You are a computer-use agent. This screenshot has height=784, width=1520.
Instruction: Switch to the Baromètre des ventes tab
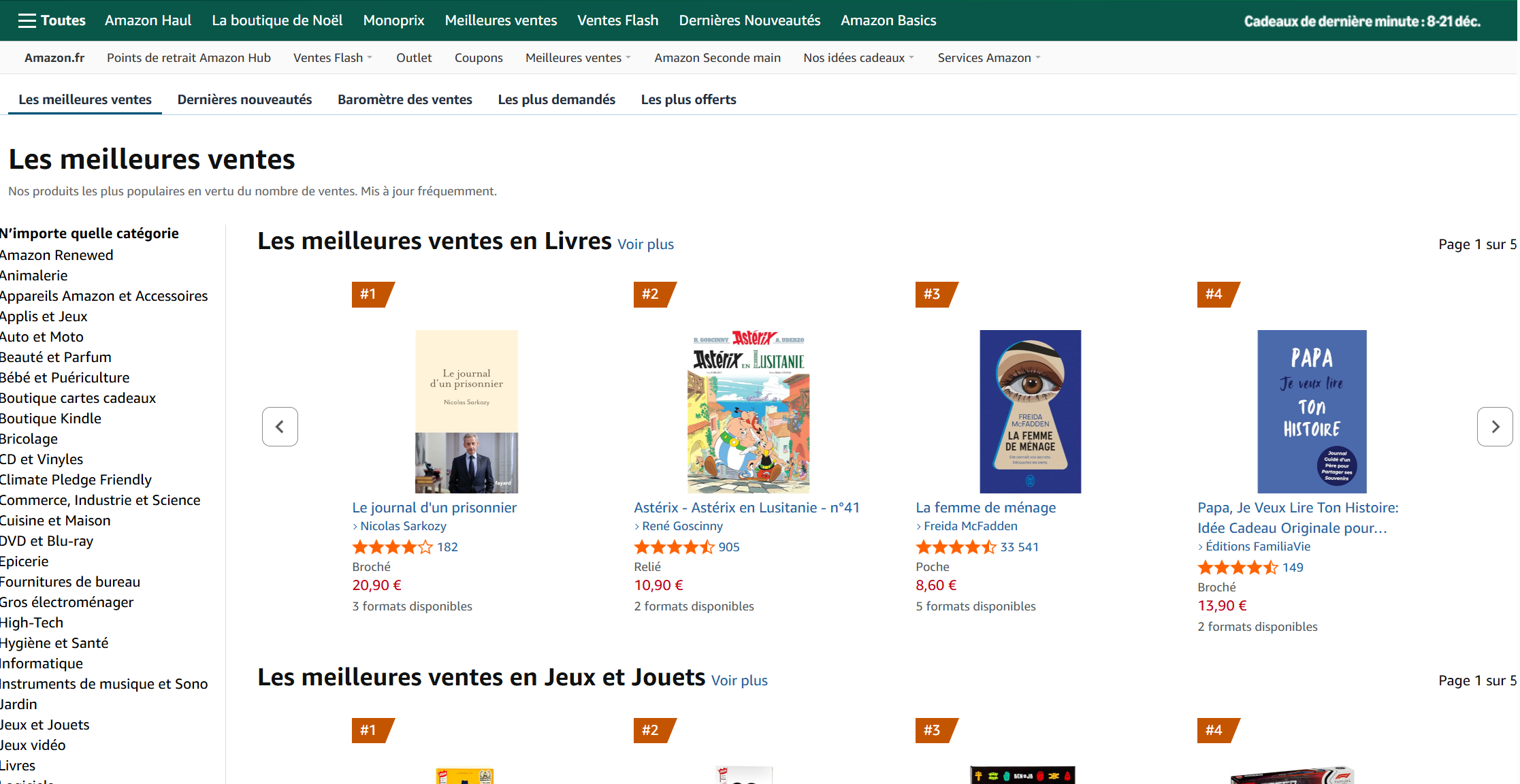point(404,99)
